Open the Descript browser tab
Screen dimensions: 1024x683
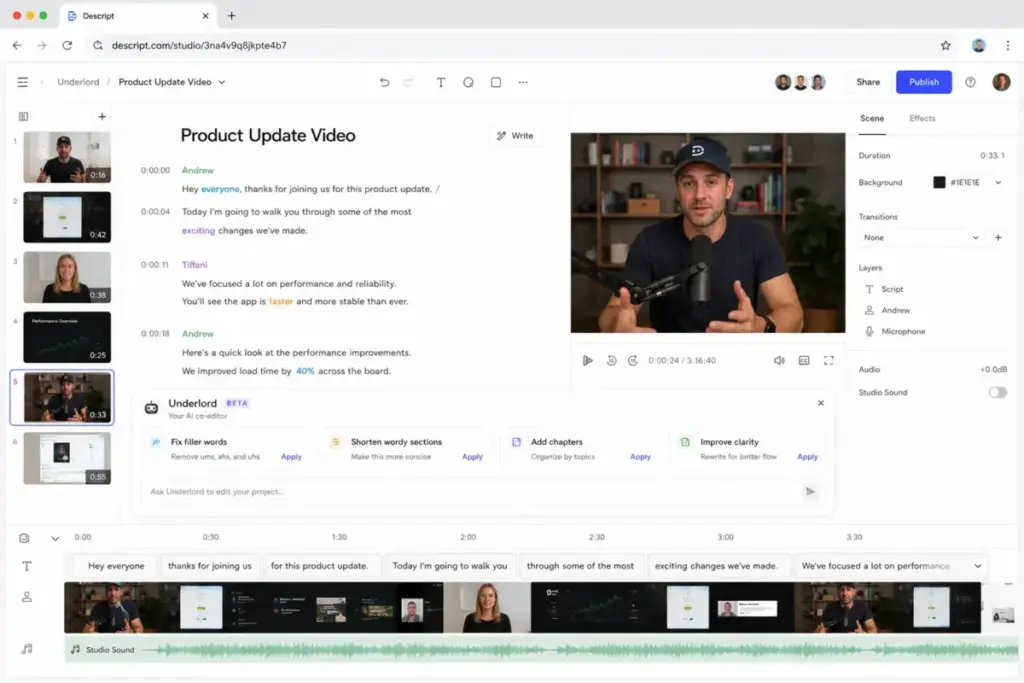[138, 16]
